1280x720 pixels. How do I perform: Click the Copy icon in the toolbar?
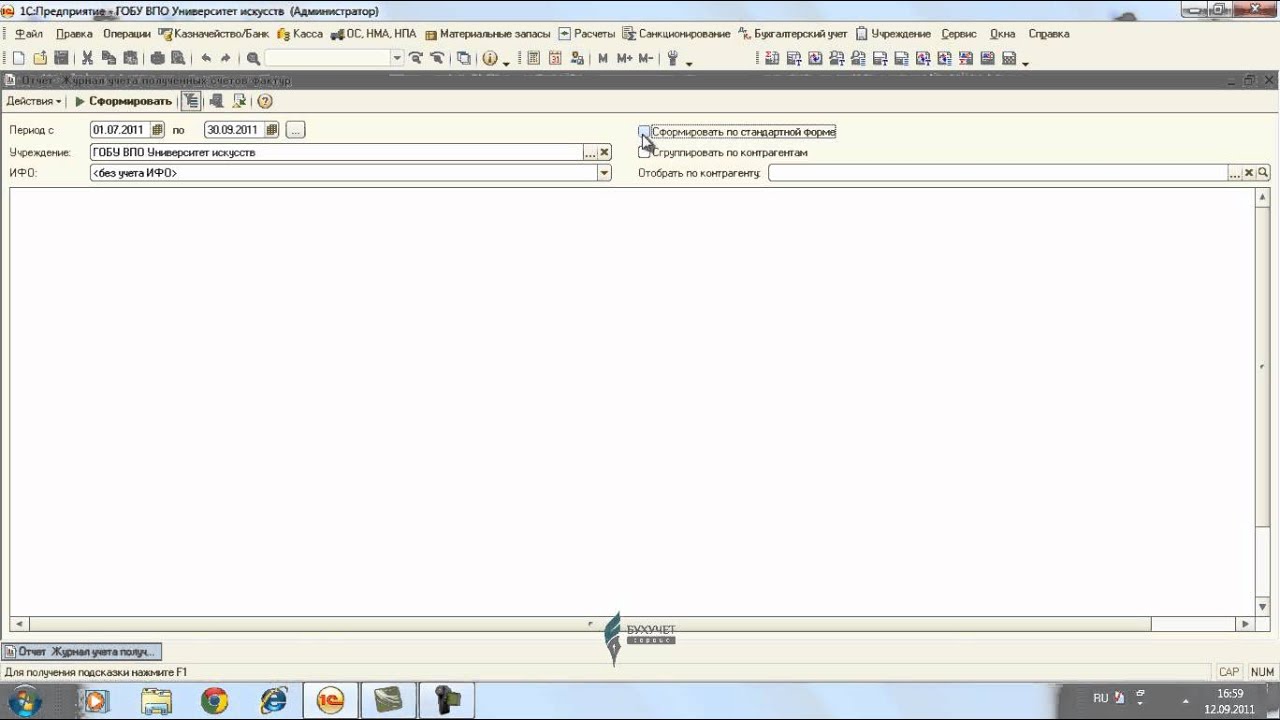[108, 59]
